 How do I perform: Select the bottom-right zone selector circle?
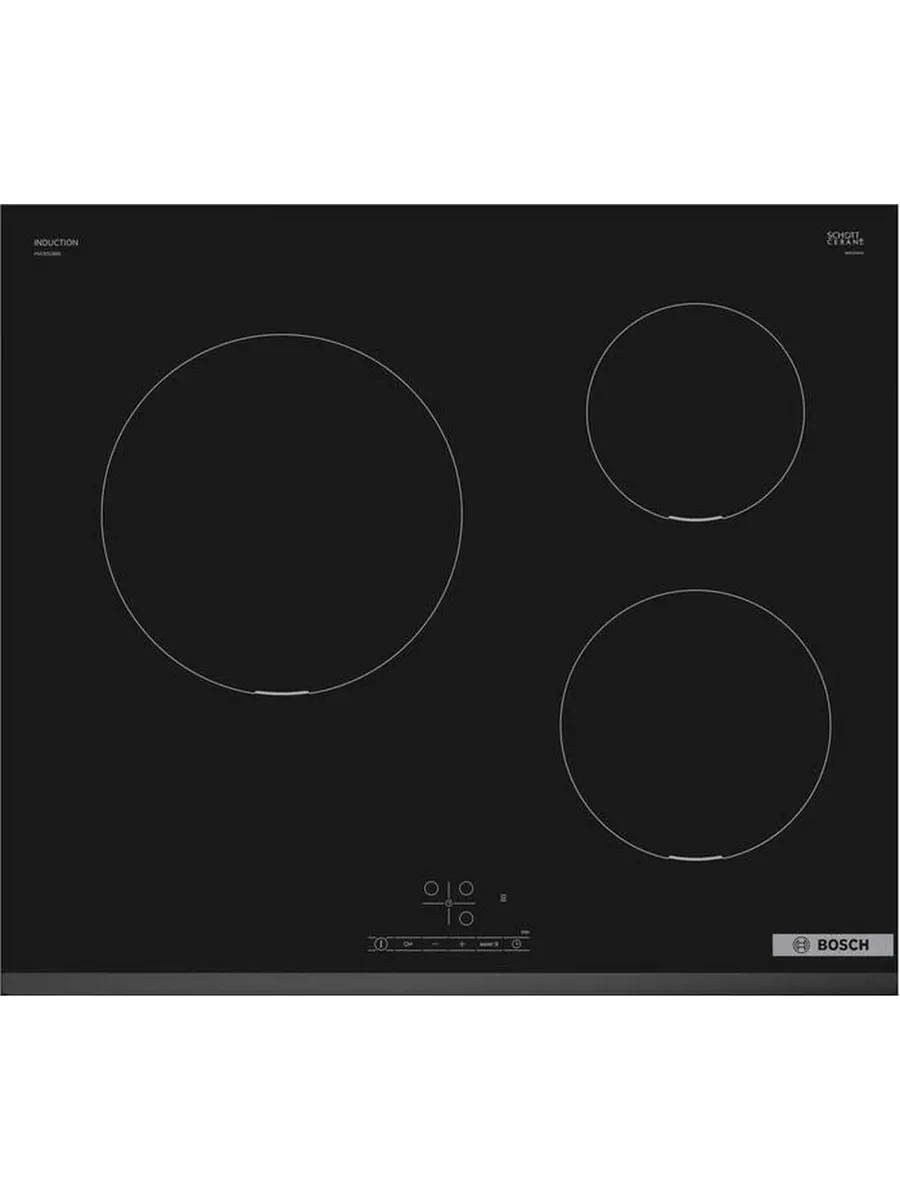pyautogui.click(x=465, y=917)
